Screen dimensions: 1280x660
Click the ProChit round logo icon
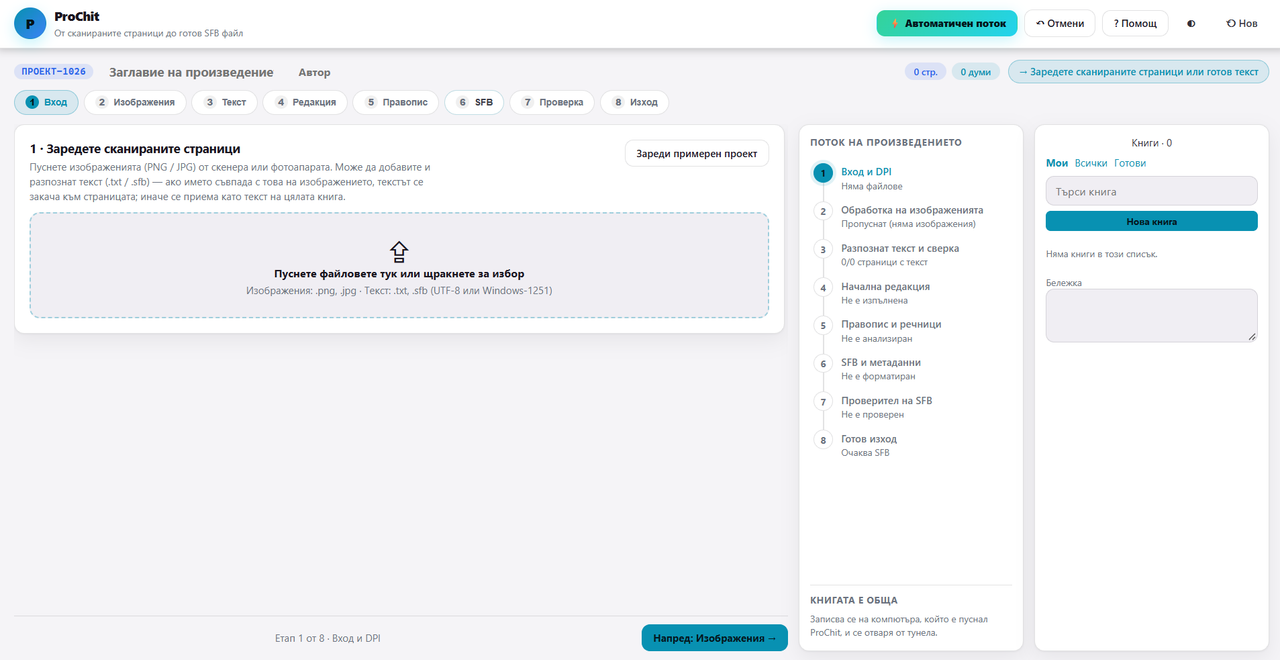click(30, 23)
